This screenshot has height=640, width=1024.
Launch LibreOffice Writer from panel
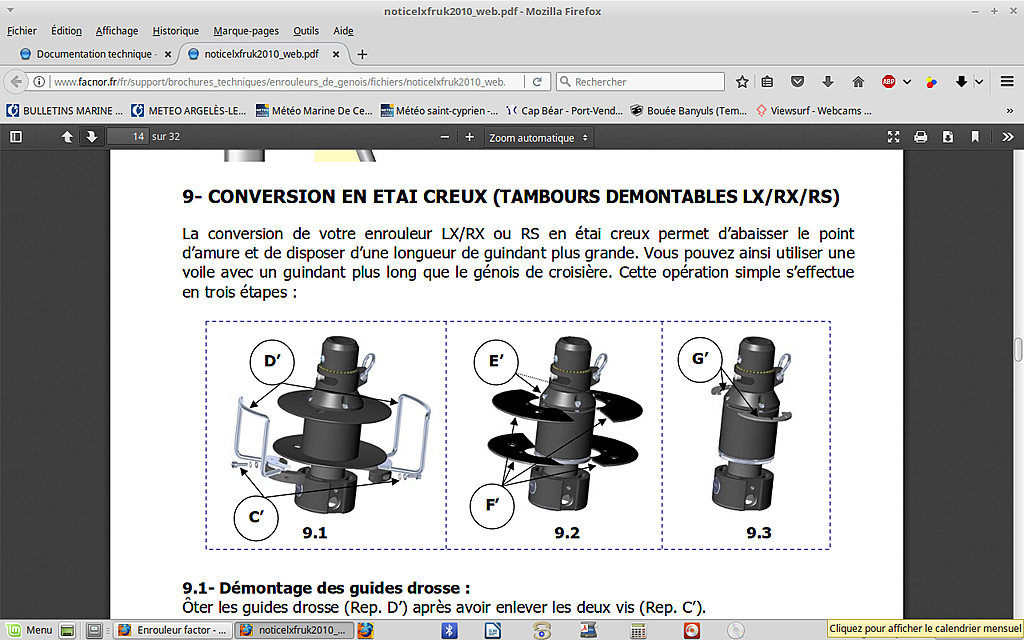tap(493, 630)
